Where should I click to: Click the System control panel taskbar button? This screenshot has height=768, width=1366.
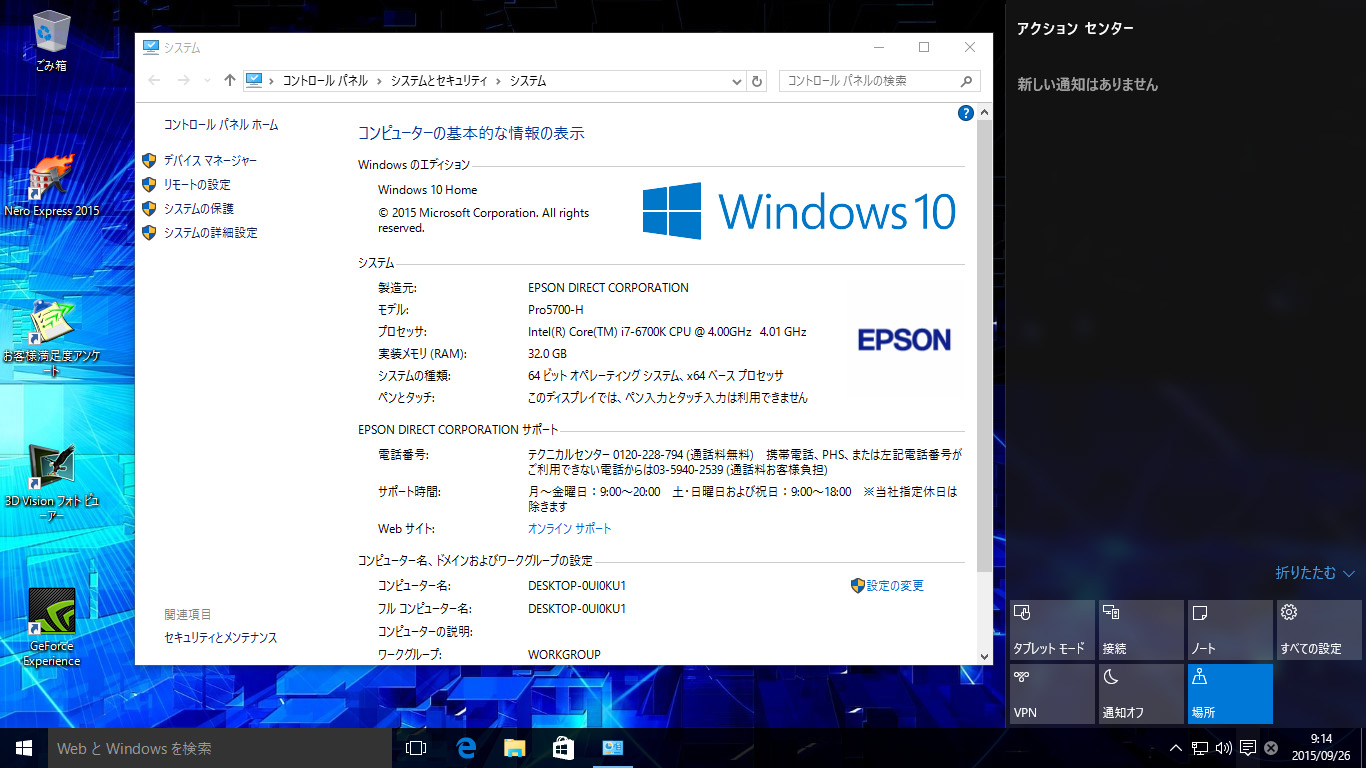(x=612, y=748)
